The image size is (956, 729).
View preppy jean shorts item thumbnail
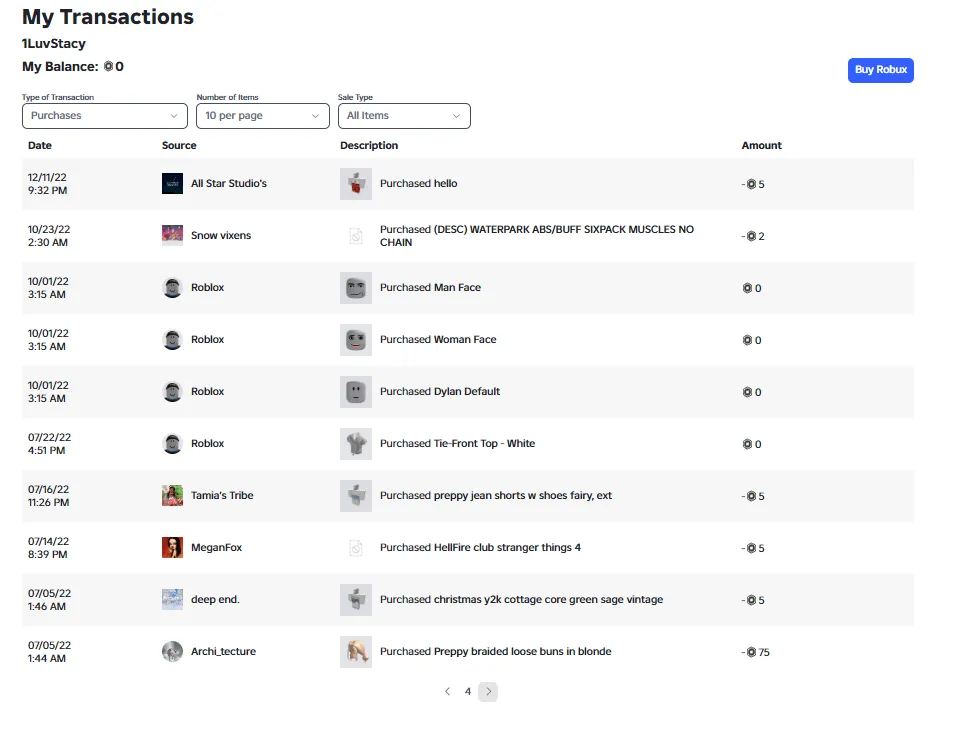coord(356,496)
